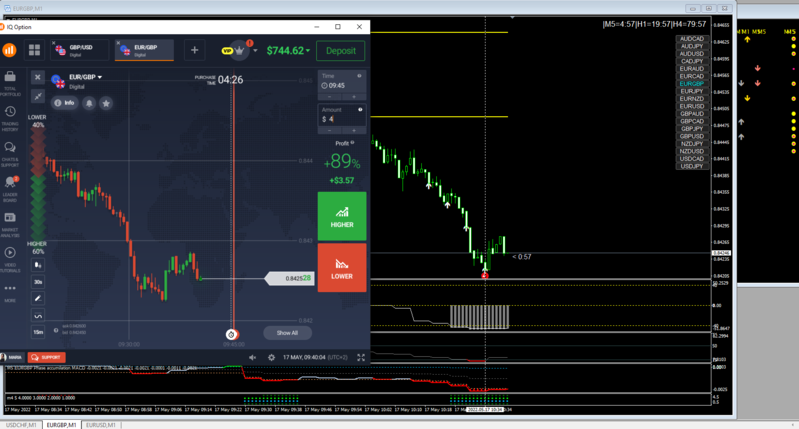Select EURJPY in the MT4 symbol list

(691, 91)
